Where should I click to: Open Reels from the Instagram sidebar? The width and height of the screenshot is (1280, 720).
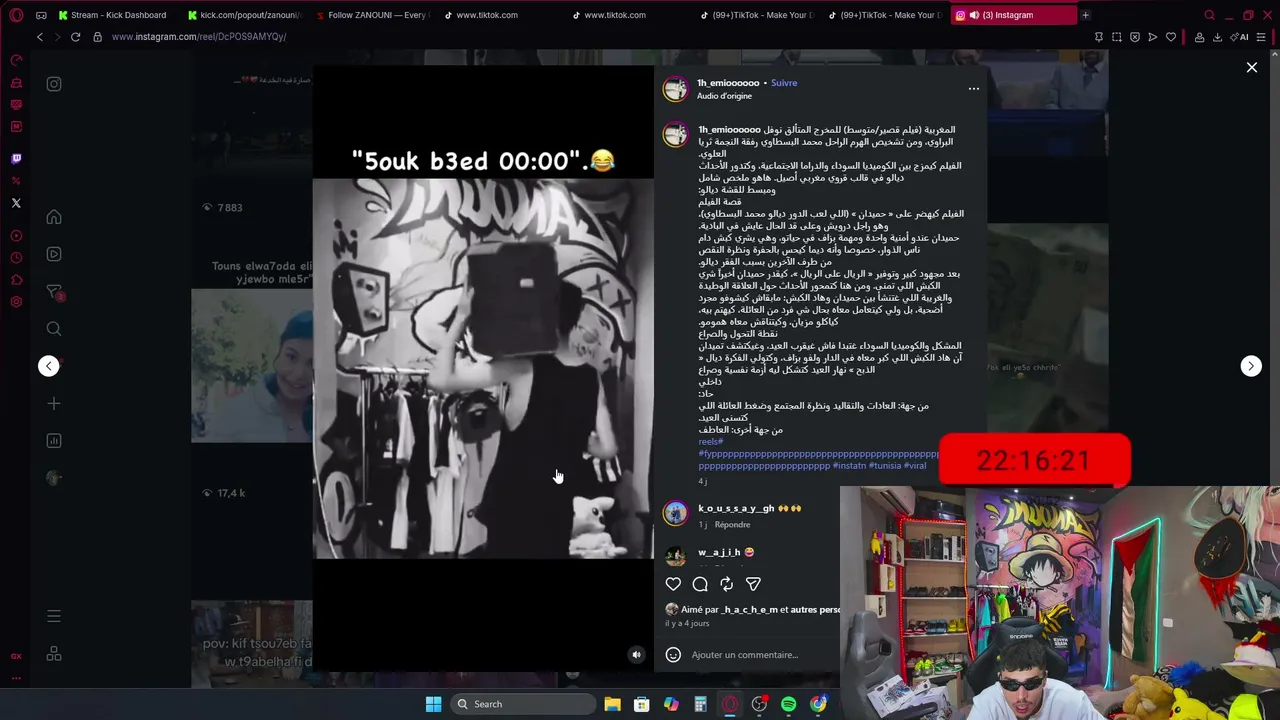[54, 254]
